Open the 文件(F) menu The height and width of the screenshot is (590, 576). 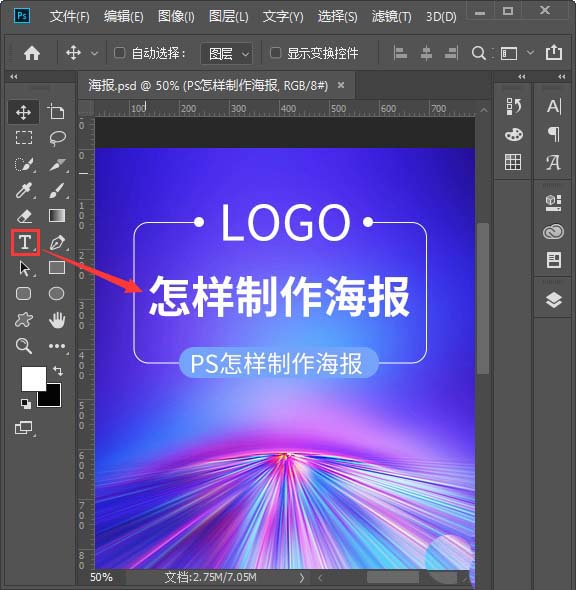(x=70, y=17)
